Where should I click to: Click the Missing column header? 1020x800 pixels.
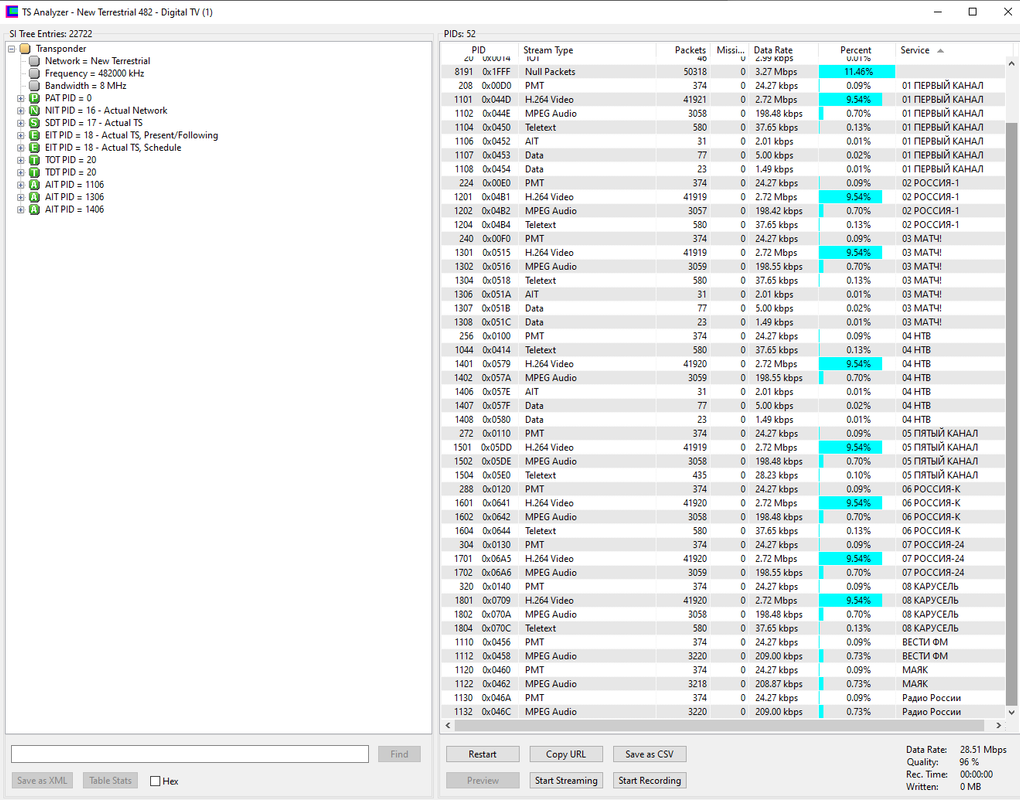pos(730,50)
